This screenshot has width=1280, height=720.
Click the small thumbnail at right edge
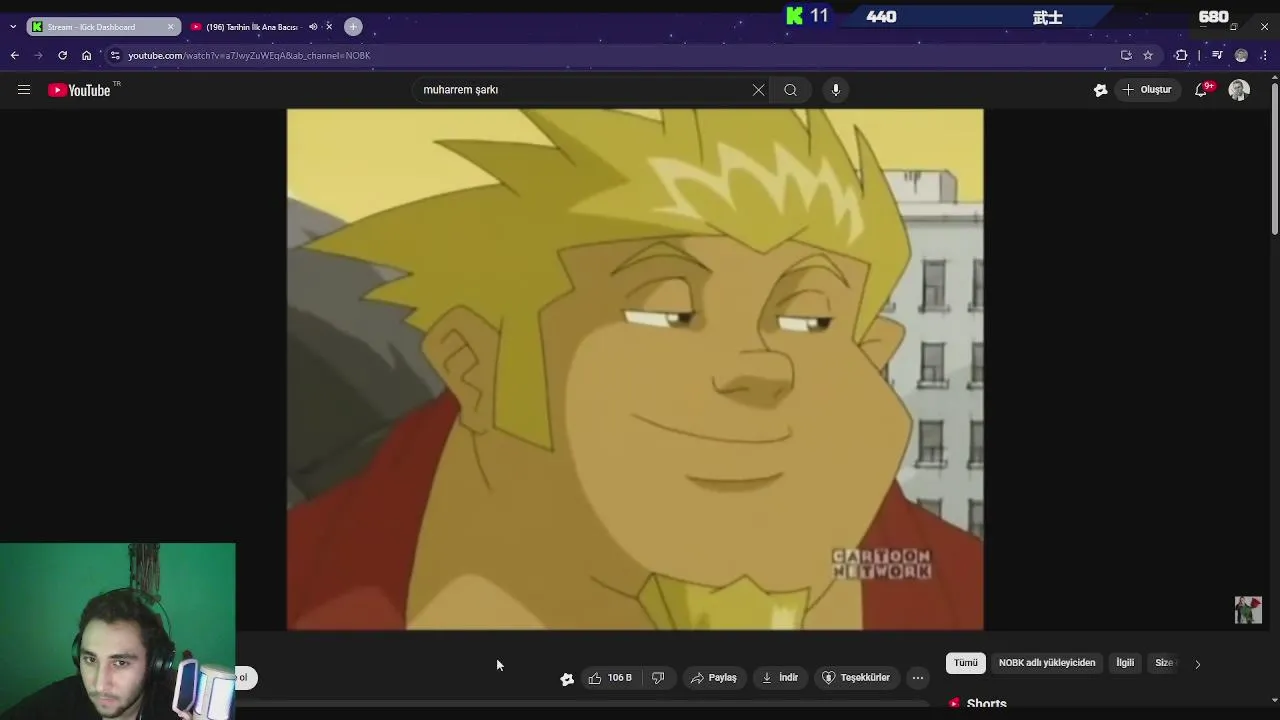(1248, 610)
